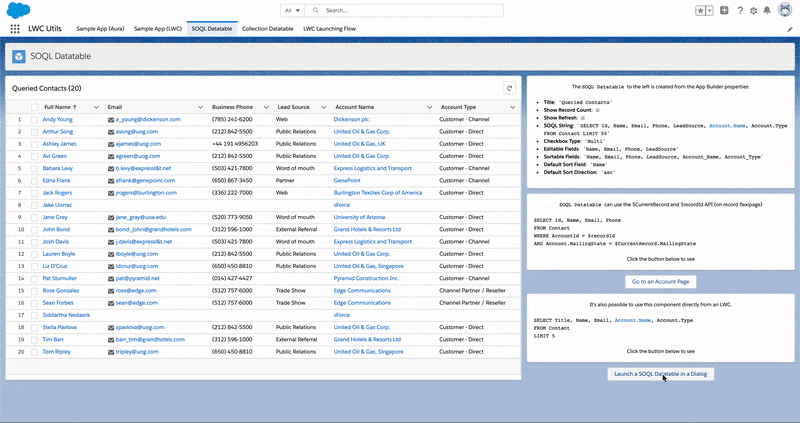Click Launch a SOQL Datatable in a Dialog
The image size is (800, 423).
click(660, 373)
